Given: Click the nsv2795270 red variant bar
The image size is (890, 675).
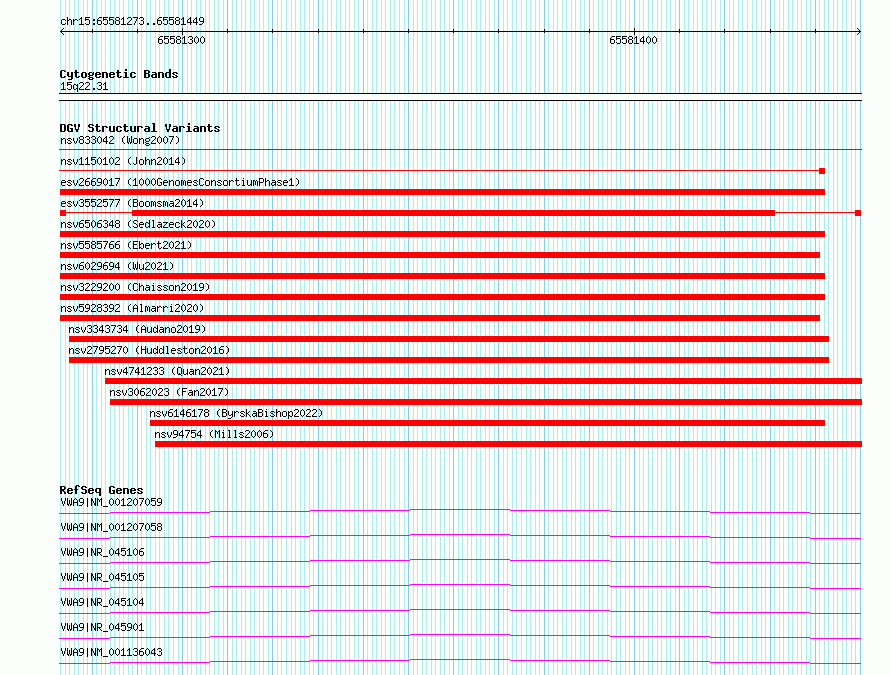Looking at the screenshot, I should tap(449, 360).
